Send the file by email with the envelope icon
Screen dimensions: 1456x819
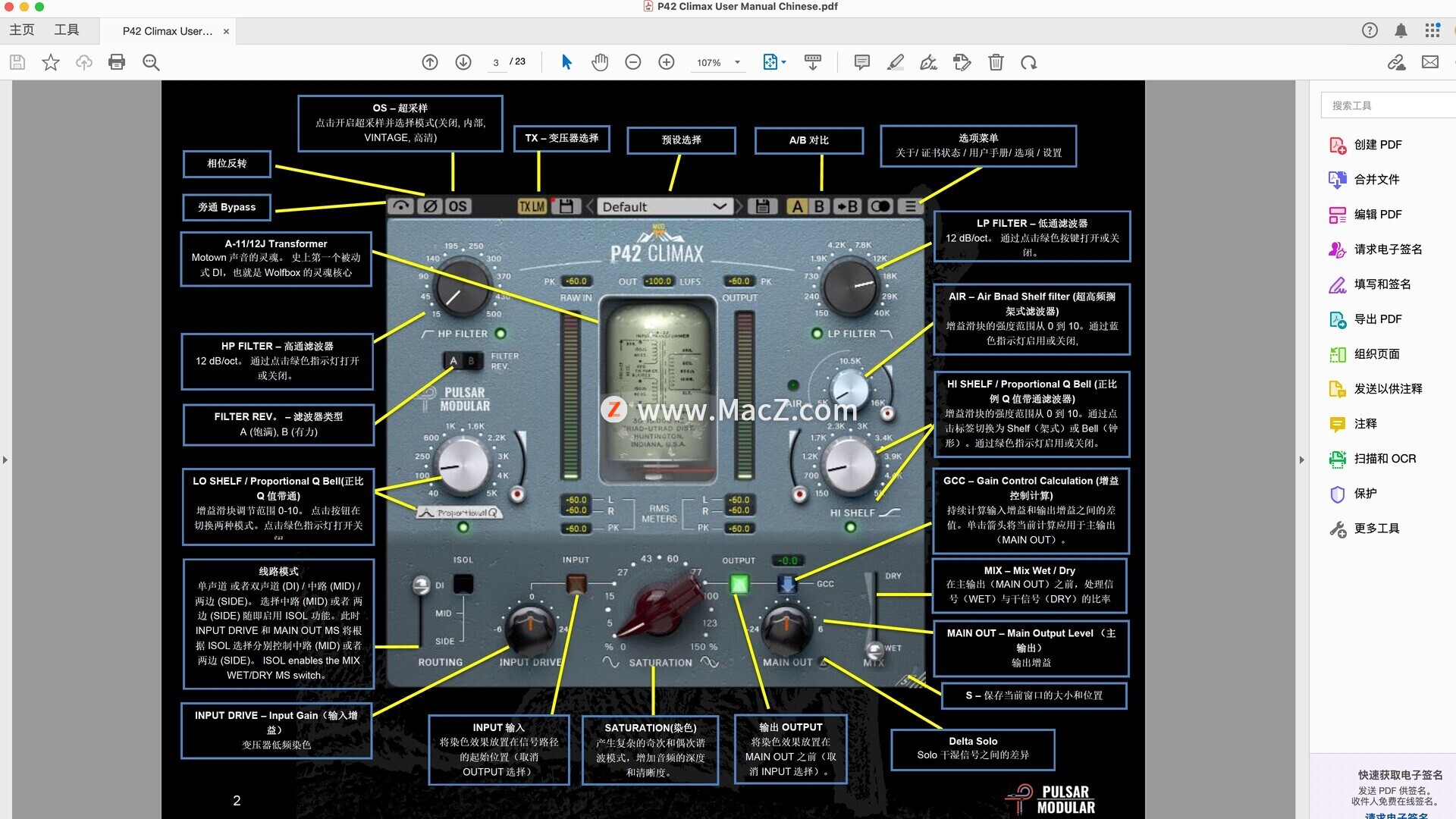[1430, 62]
